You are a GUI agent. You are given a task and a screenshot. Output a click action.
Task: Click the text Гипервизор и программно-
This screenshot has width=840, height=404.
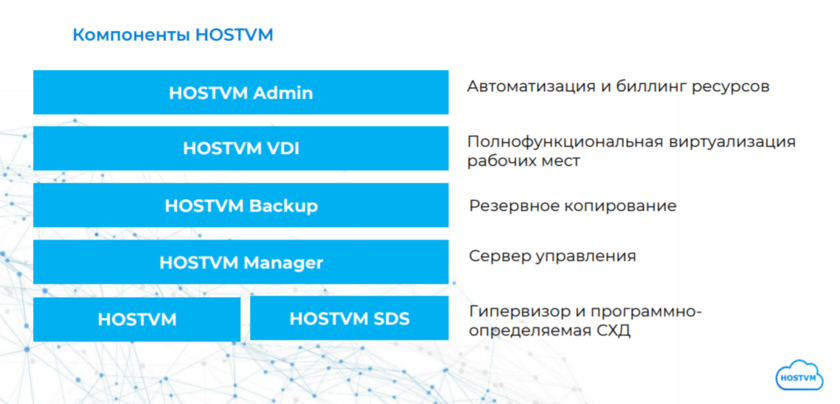pyautogui.click(x=585, y=311)
